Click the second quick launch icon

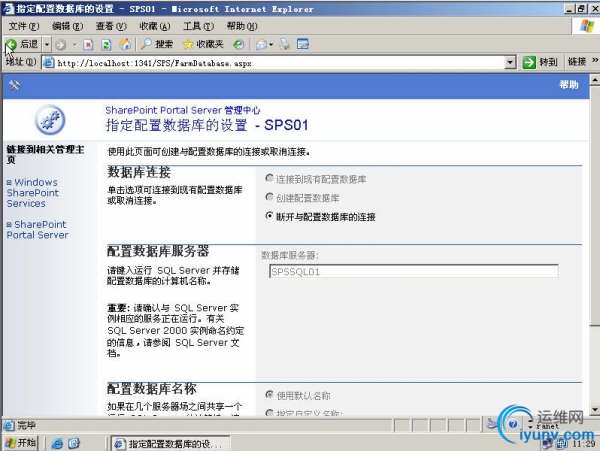click(x=74, y=443)
